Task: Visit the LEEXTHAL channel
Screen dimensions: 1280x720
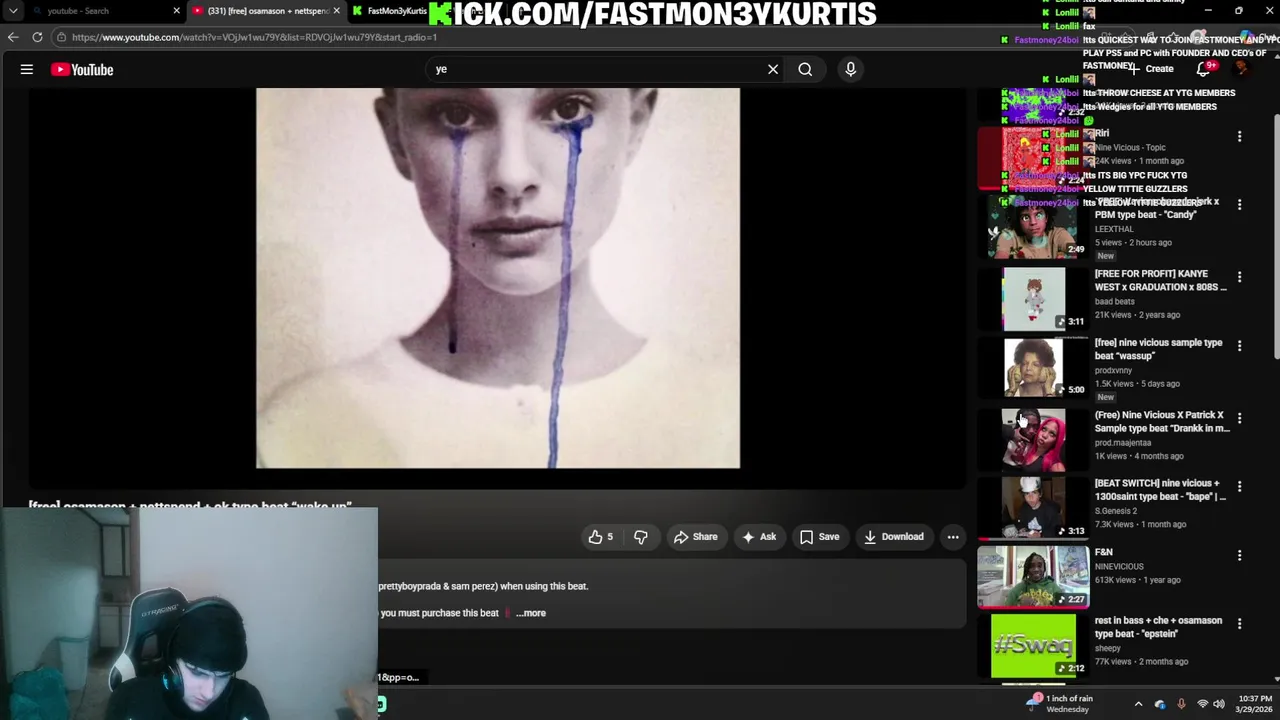Action: 1114,229
